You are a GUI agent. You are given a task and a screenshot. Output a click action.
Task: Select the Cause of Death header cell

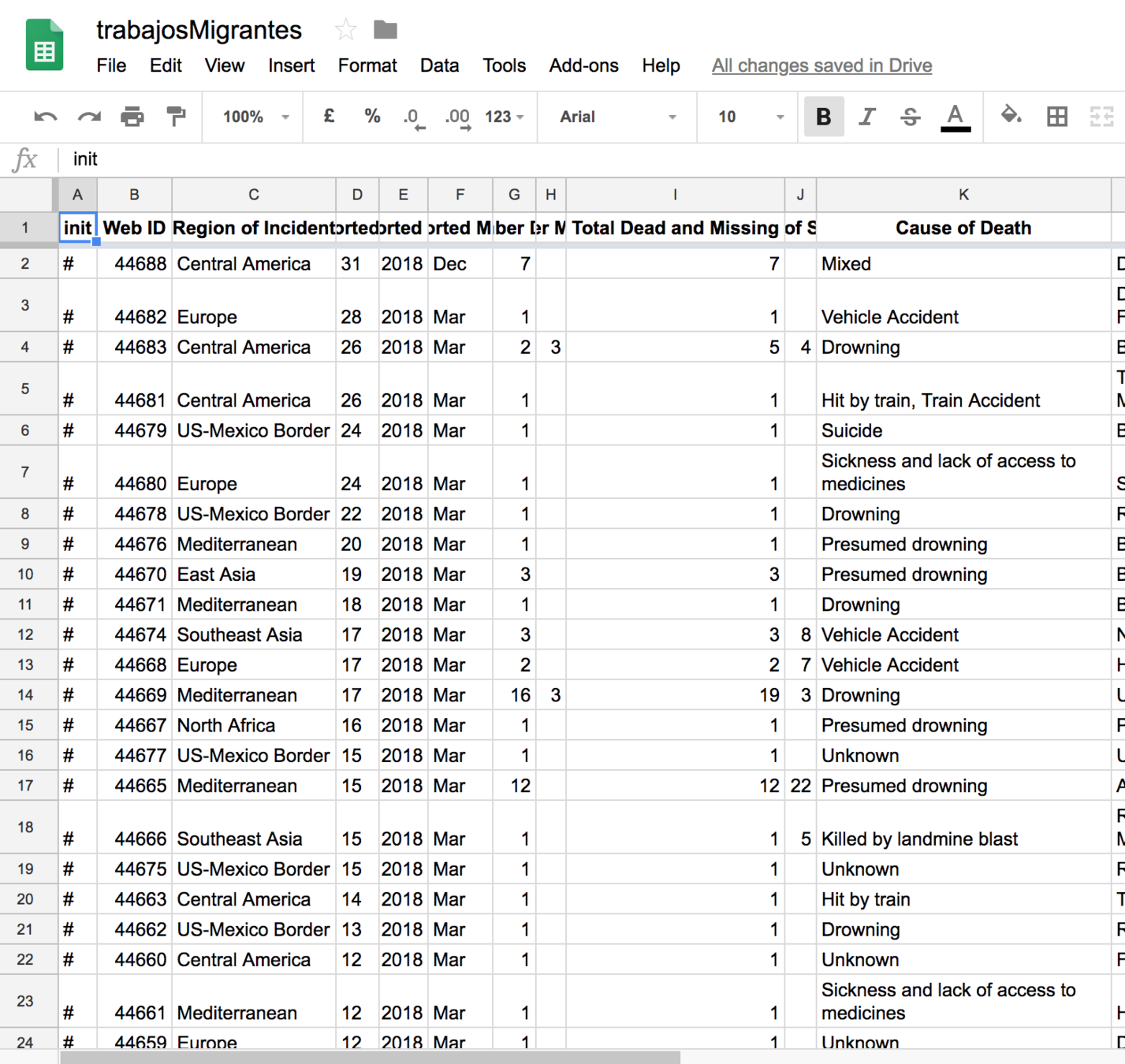tap(963, 228)
